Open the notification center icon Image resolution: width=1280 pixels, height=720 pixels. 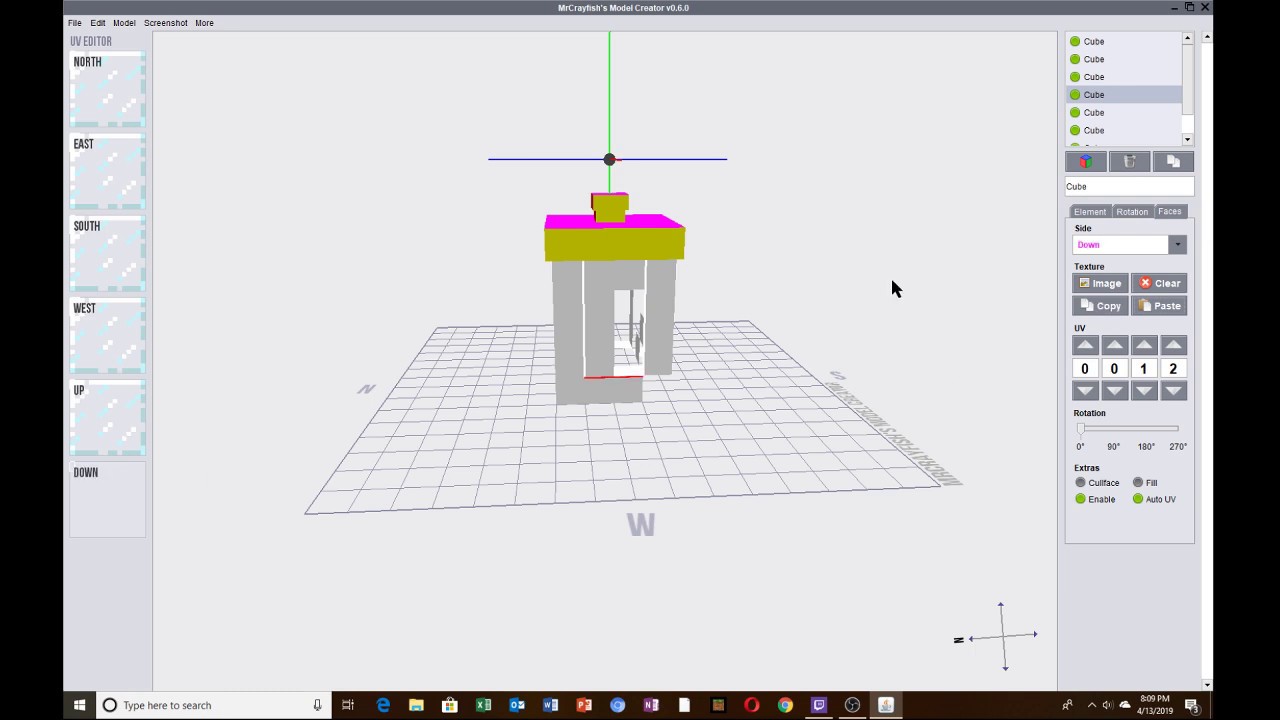[x=1192, y=705]
